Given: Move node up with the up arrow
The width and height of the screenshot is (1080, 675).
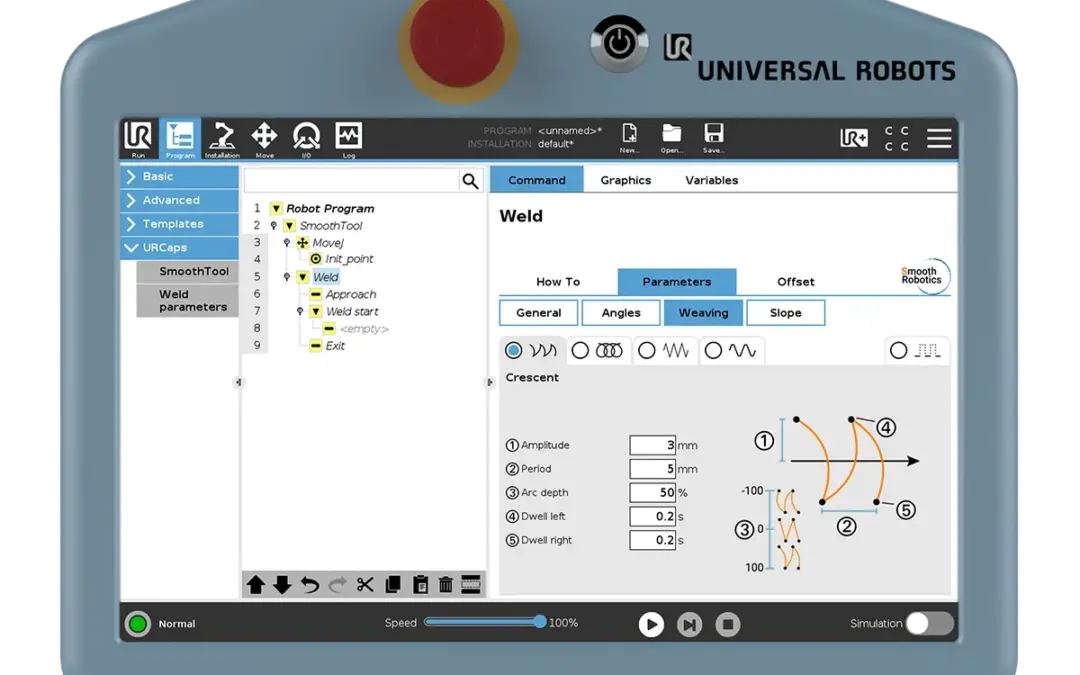Looking at the screenshot, I should [256, 585].
